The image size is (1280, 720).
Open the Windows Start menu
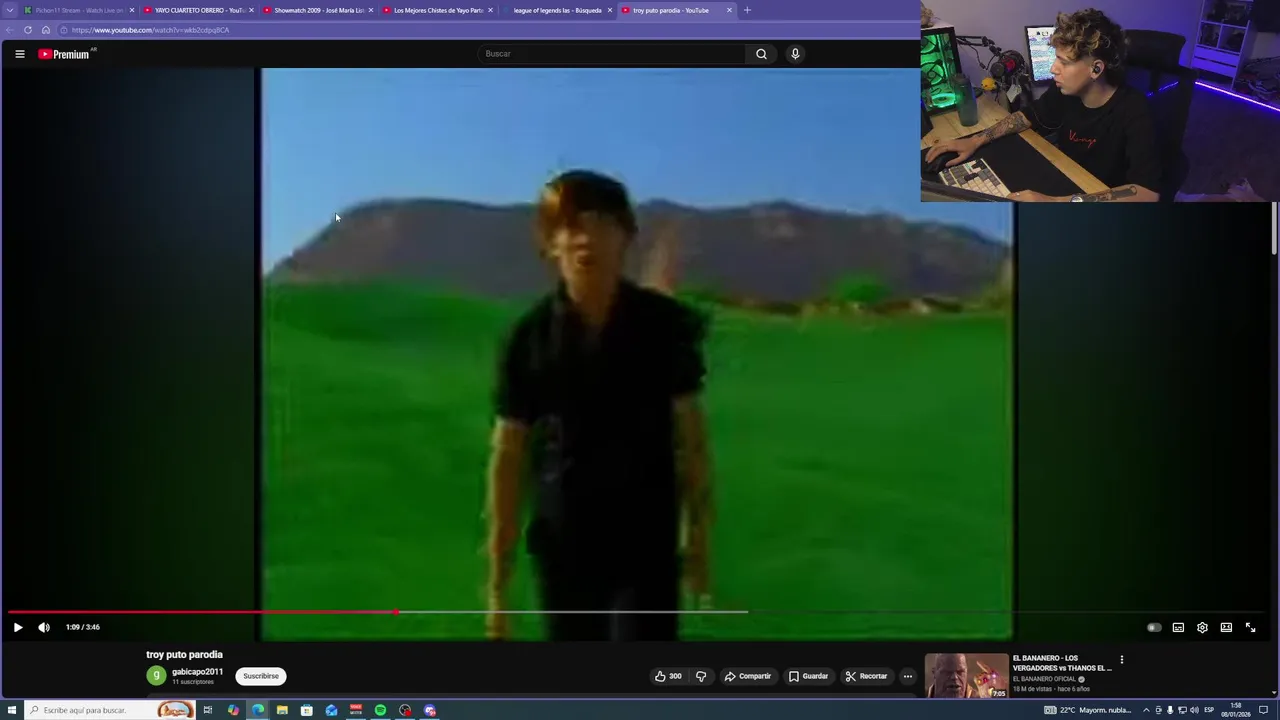tap(12, 710)
